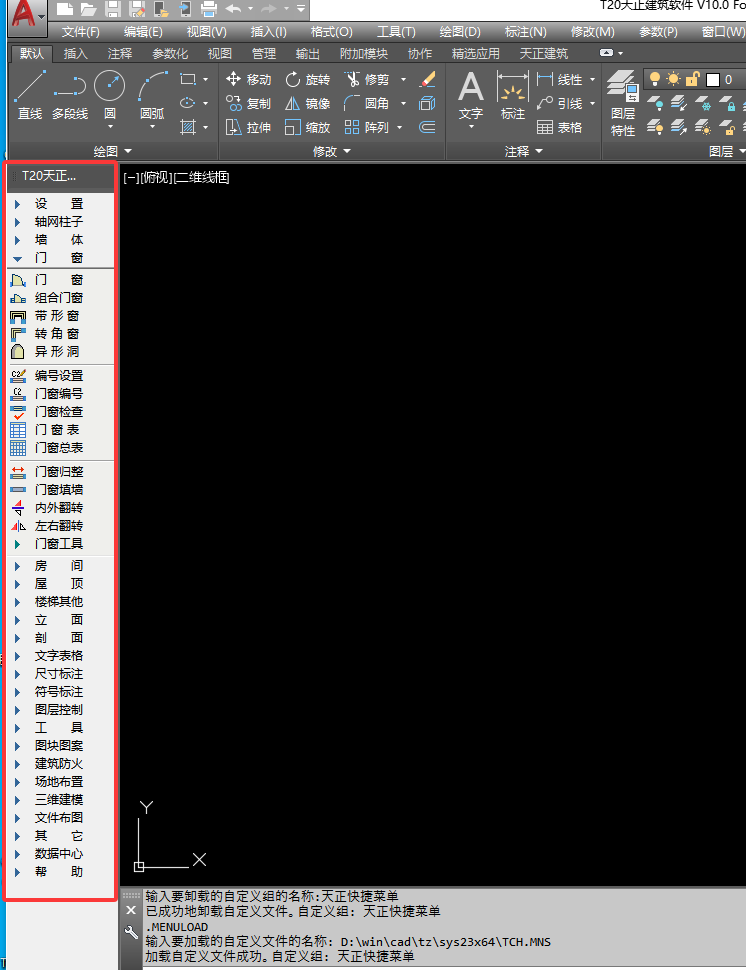The width and height of the screenshot is (746, 970).
Task: Select the 直线 (Line) drawing tool
Action: click(x=30, y=94)
